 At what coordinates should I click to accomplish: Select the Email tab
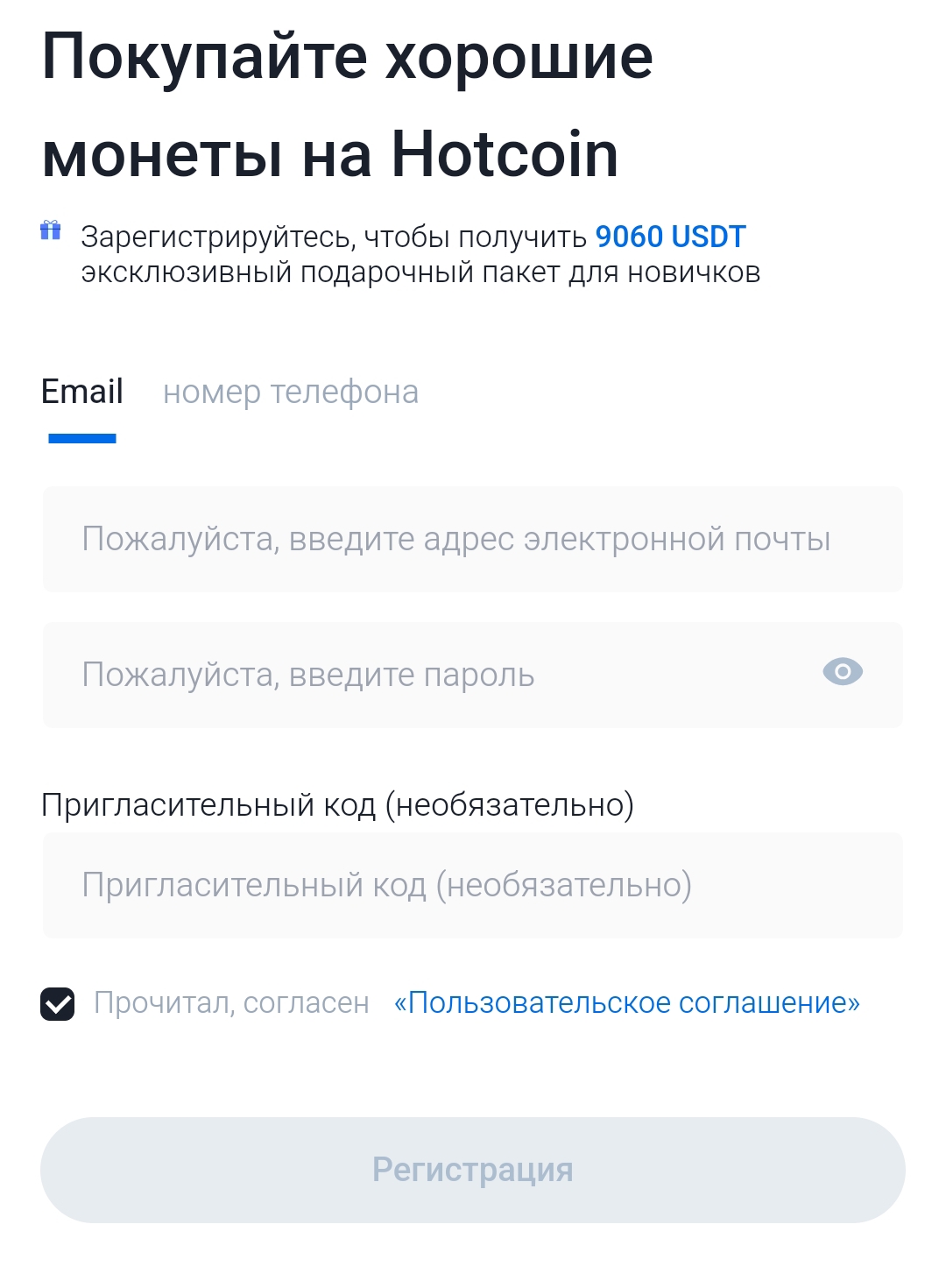(x=82, y=392)
